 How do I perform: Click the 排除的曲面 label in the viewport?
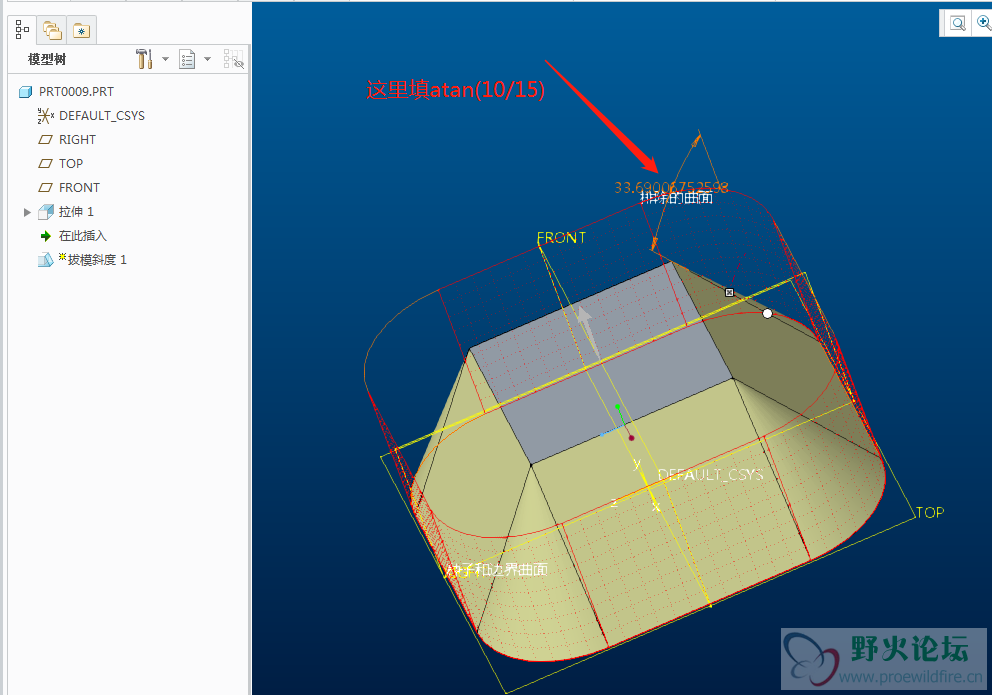pyautogui.click(x=676, y=198)
